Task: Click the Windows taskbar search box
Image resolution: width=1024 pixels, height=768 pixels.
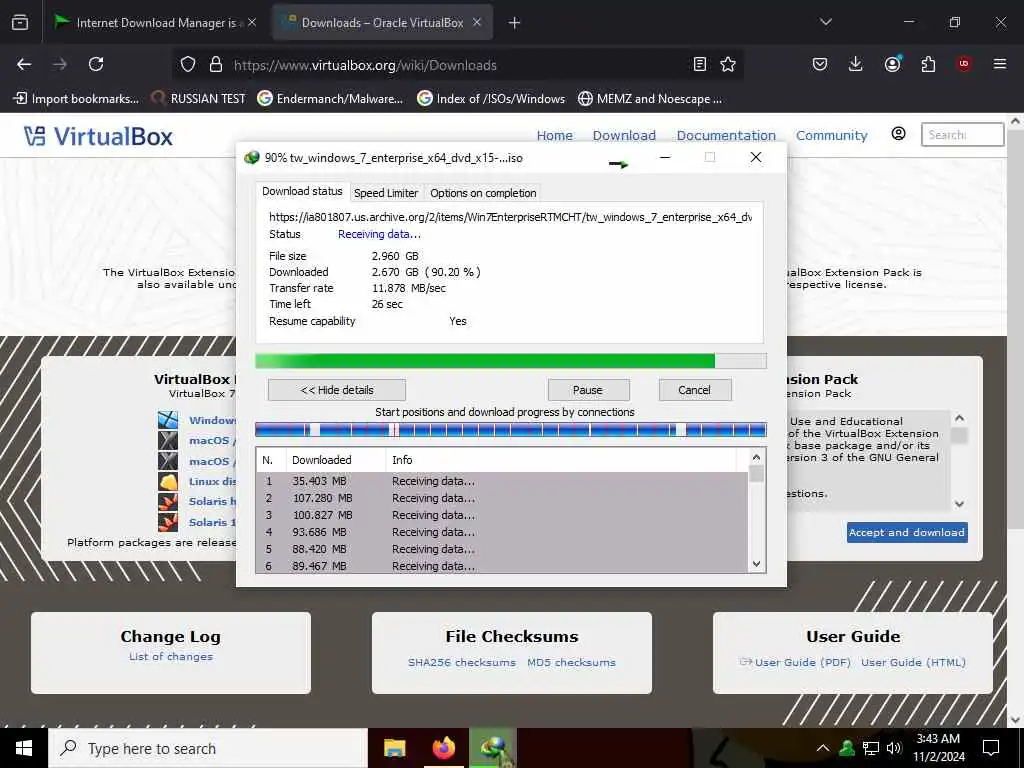Action: pyautogui.click(x=208, y=748)
